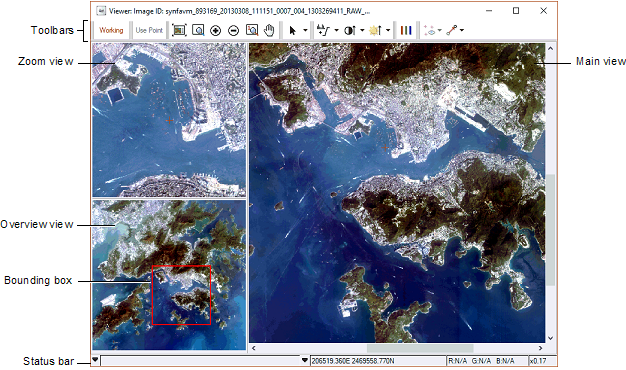Screen dimensions: 626x370
Task: Click the left arrow of horizontal scrollbar
Action: [254, 348]
